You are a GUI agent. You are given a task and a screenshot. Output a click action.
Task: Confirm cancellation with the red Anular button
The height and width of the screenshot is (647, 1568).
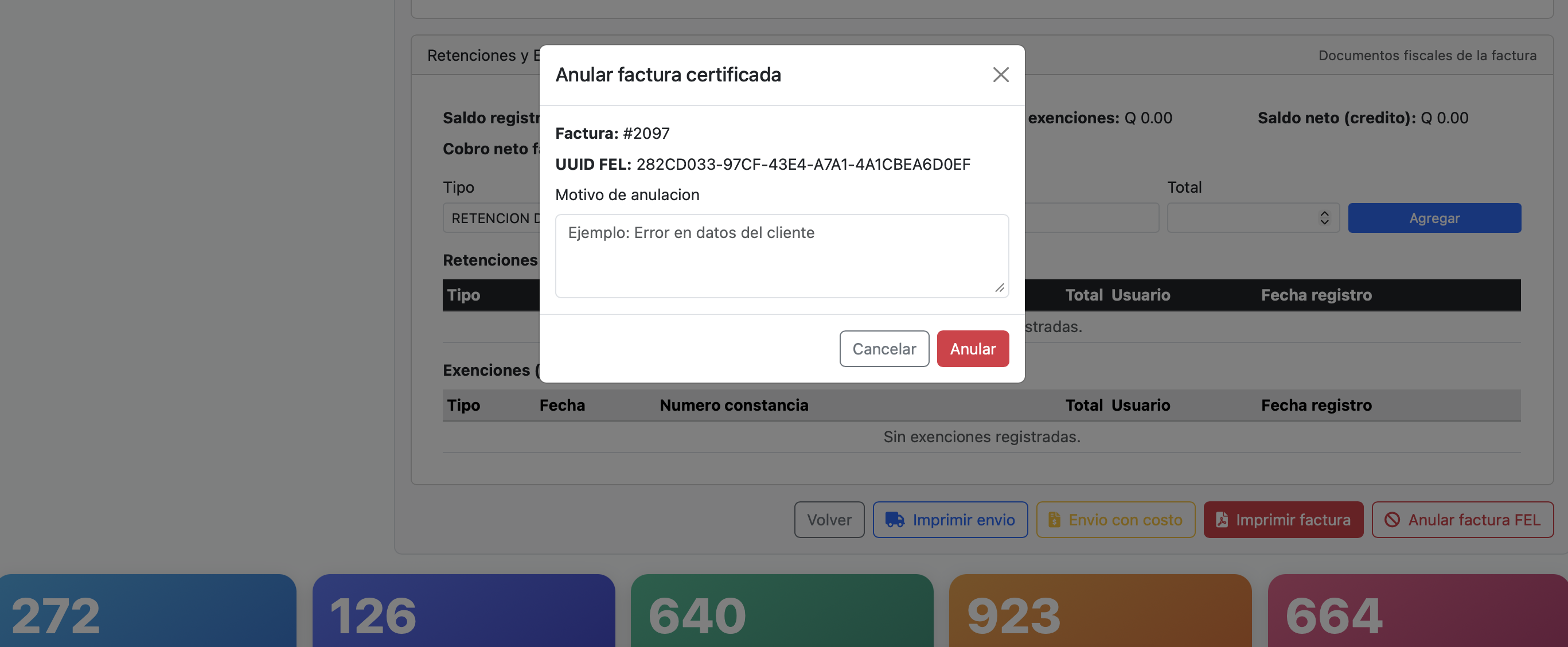pos(973,348)
